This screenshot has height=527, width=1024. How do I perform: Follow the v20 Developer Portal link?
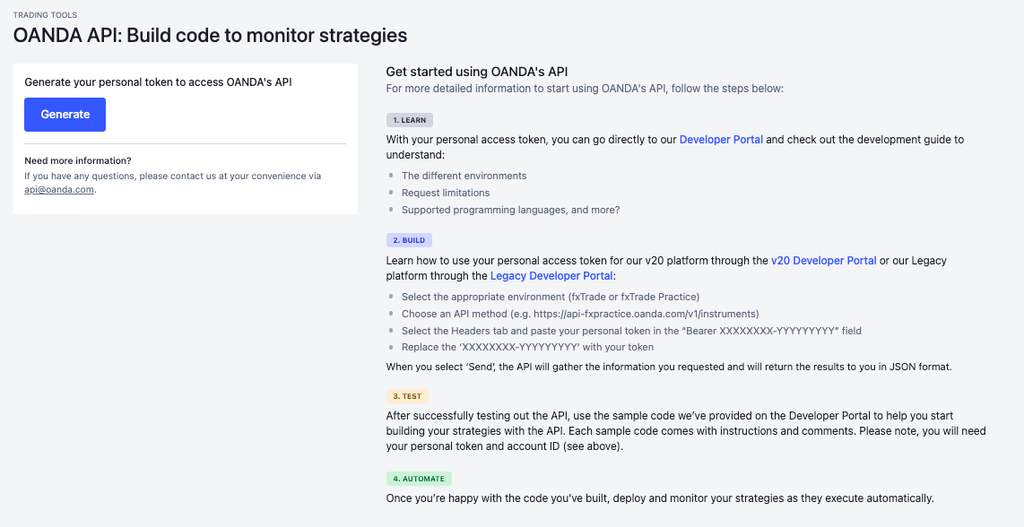(x=823, y=261)
